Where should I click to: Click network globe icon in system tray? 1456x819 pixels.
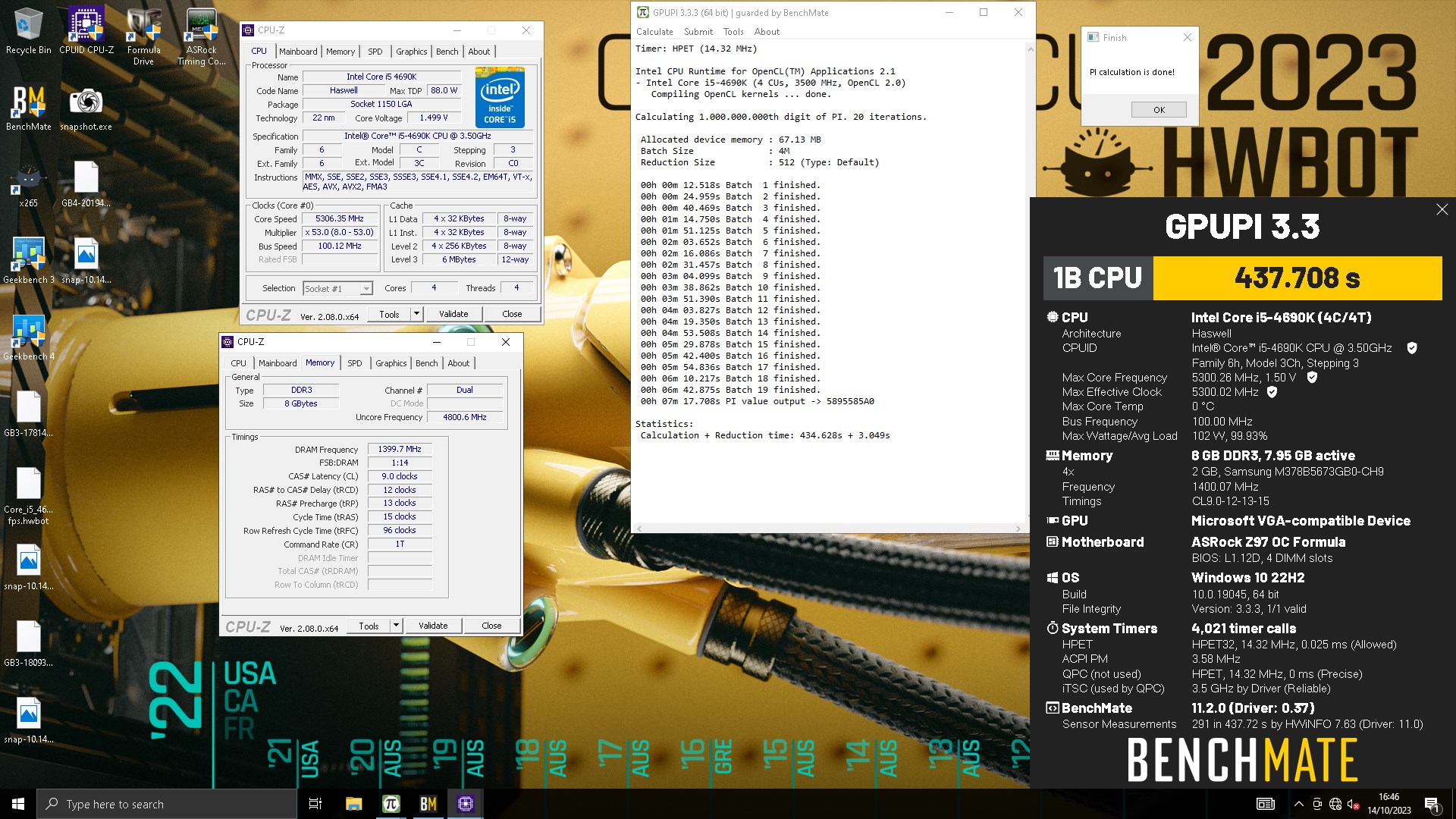(1335, 804)
